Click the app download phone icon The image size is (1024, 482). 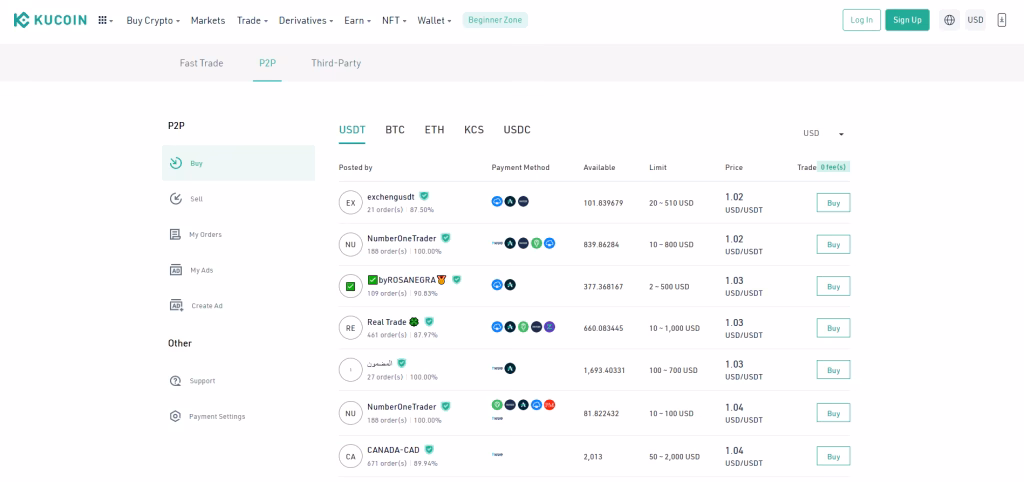coord(1001,20)
